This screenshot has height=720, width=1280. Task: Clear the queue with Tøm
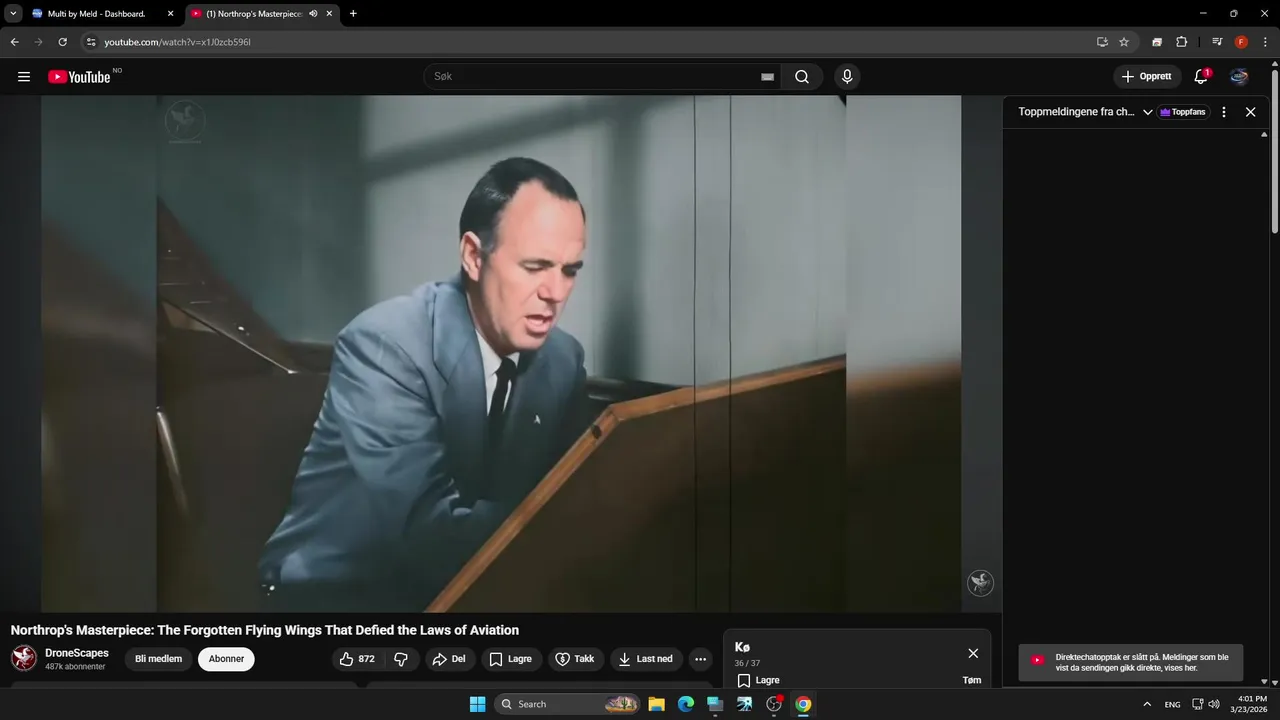[972, 680]
